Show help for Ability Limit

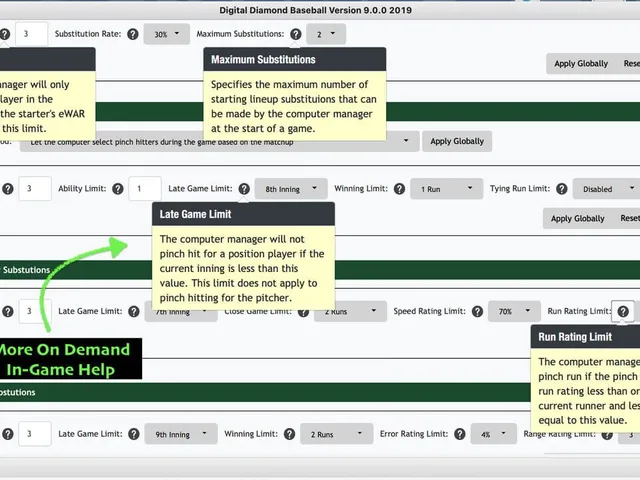click(118, 189)
